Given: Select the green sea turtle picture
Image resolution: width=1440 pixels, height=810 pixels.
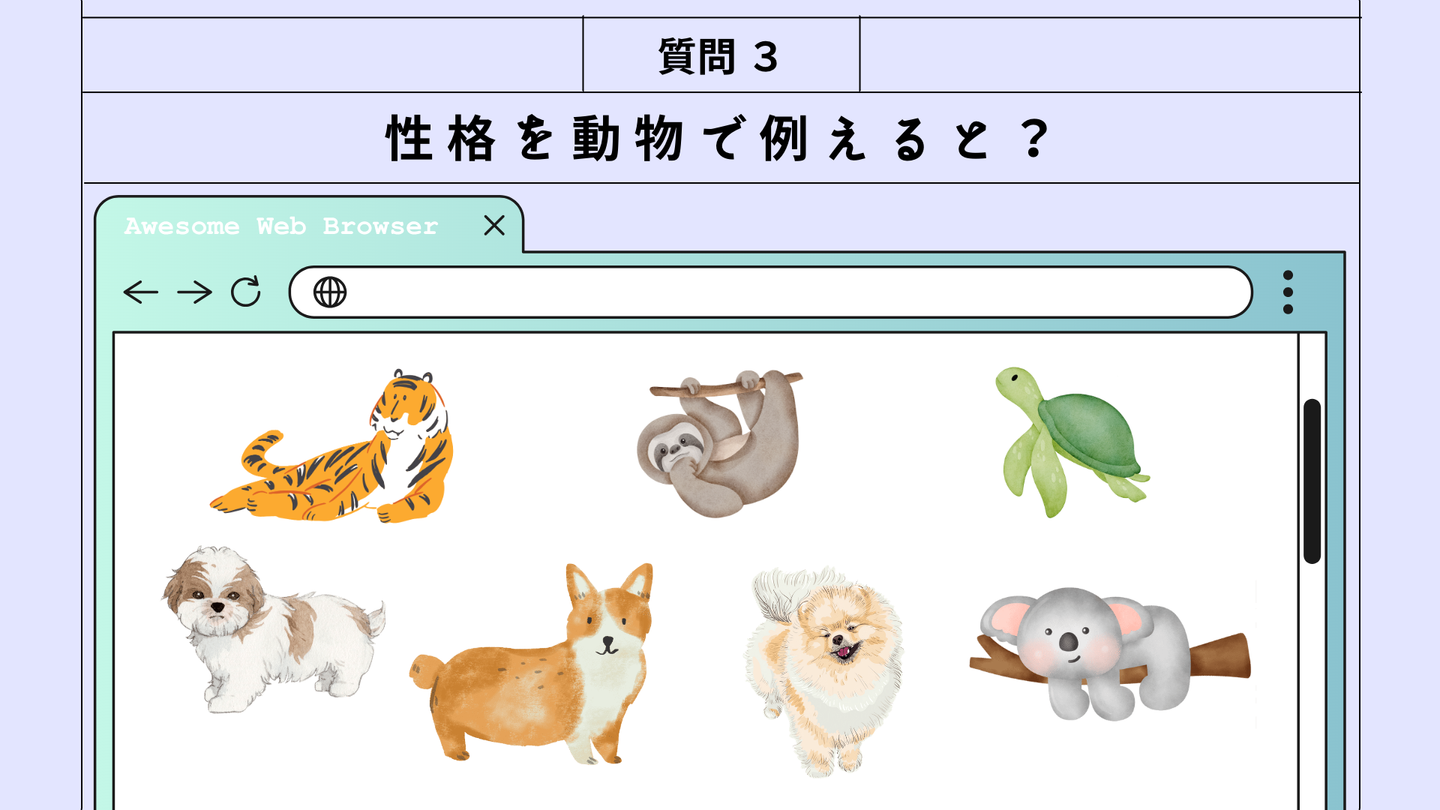Looking at the screenshot, I should tap(1071, 441).
